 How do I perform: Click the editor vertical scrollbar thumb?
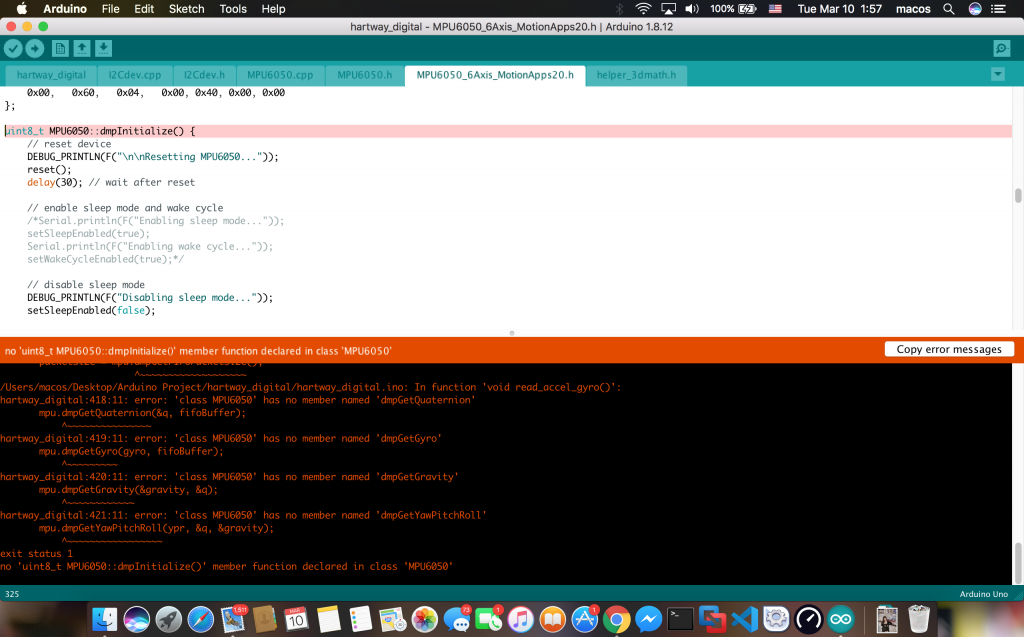tap(1017, 195)
